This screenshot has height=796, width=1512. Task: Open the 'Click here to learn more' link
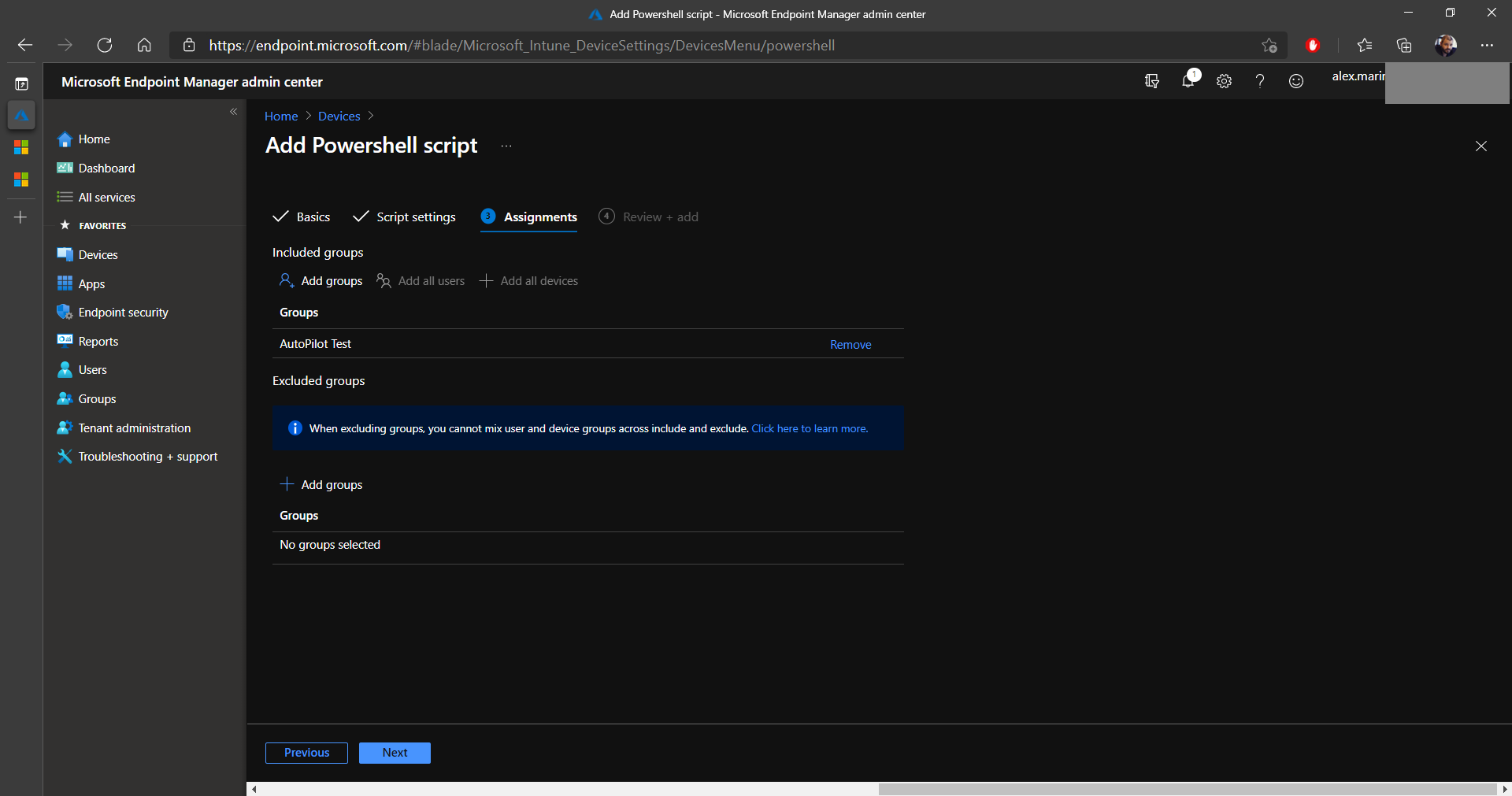pyautogui.click(x=810, y=429)
